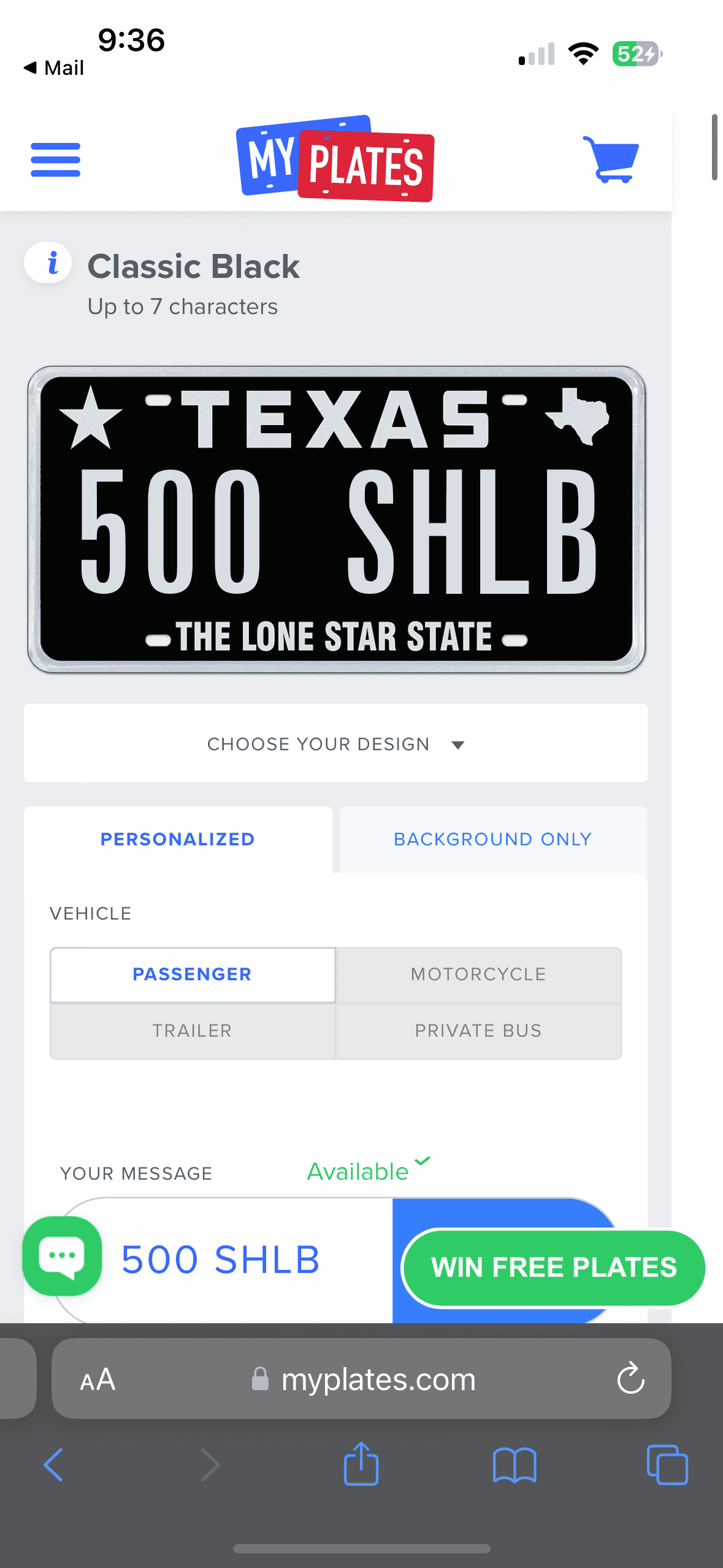Show open Safari tabs
Screen dimensions: 723x1568
[667, 1465]
